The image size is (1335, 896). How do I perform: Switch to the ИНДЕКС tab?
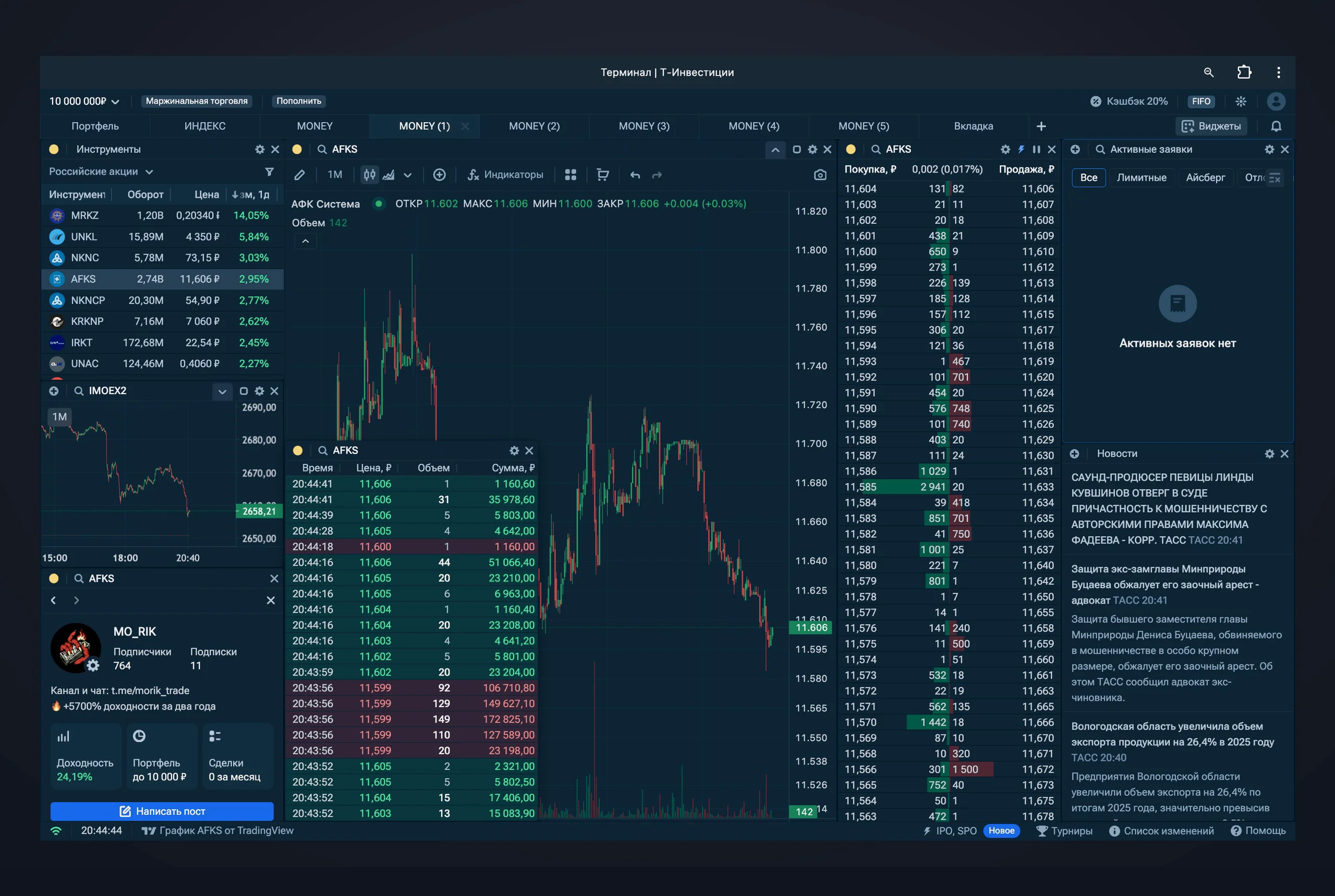click(204, 126)
